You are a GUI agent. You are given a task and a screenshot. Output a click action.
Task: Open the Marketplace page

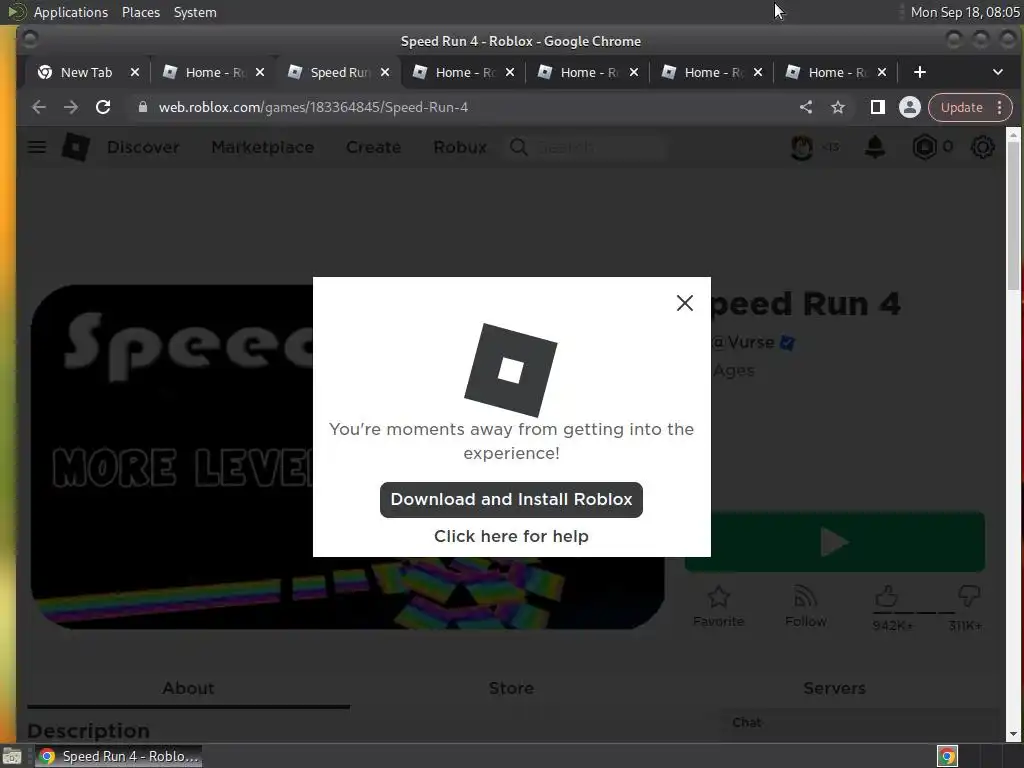[263, 147]
